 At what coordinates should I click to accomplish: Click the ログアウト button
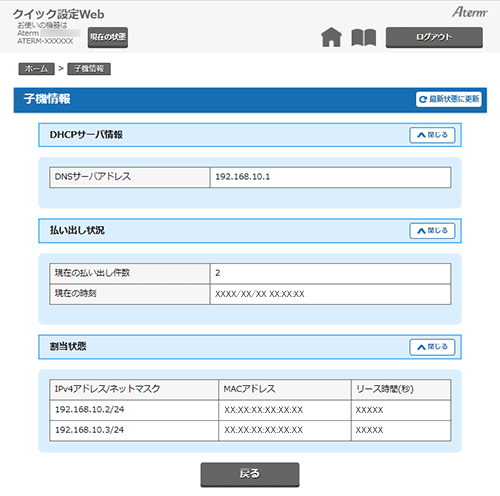(434, 37)
